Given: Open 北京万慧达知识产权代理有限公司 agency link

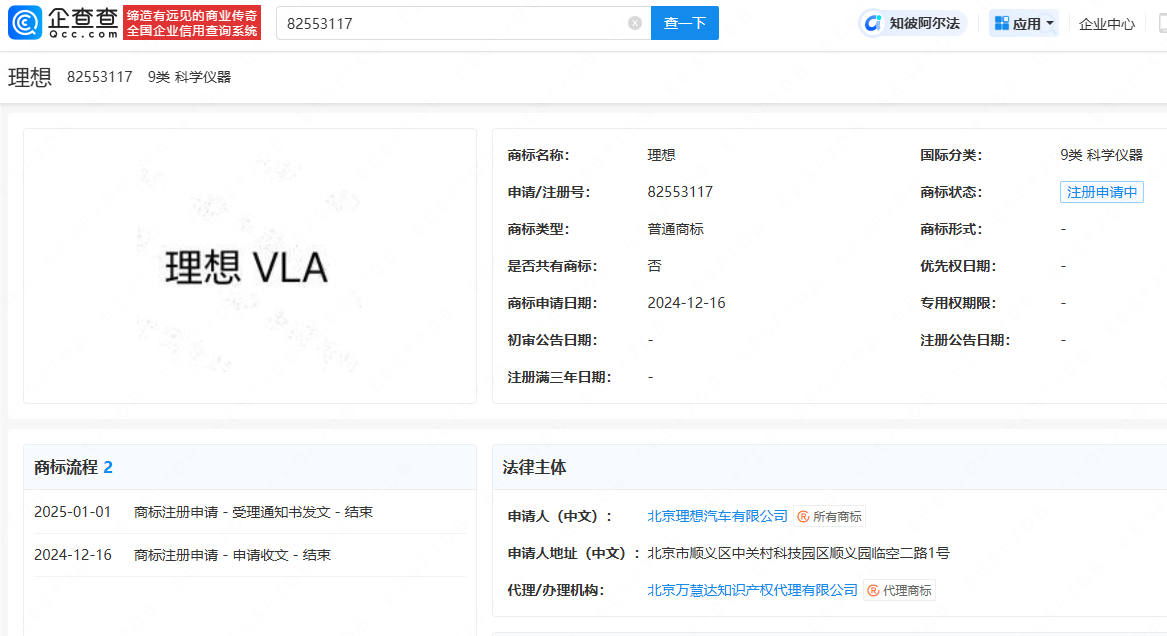Looking at the screenshot, I should [x=752, y=591].
